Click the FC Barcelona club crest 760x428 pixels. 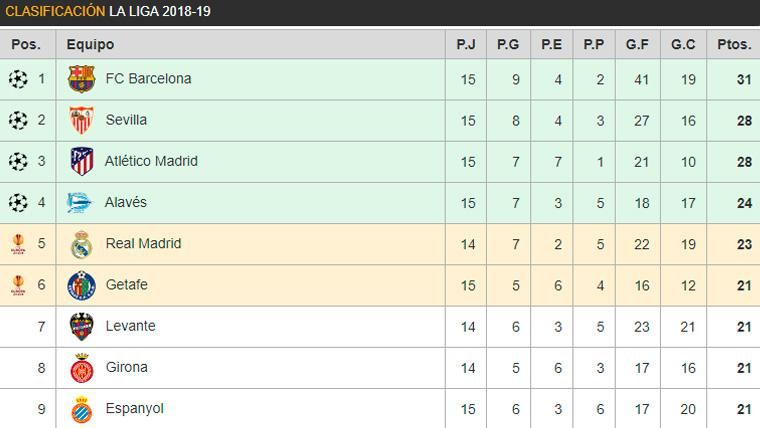[x=81, y=79]
